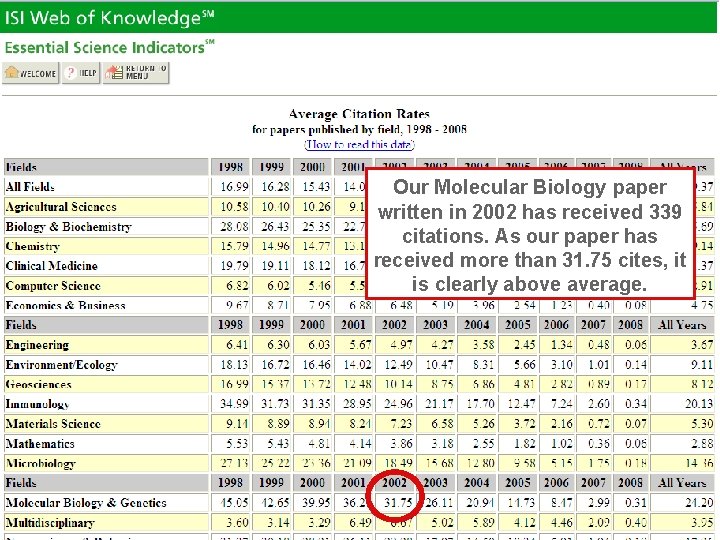The width and height of the screenshot is (720, 540).
Task: Select the 'Biology & Biochemistry' row label
Action: click(x=68, y=226)
